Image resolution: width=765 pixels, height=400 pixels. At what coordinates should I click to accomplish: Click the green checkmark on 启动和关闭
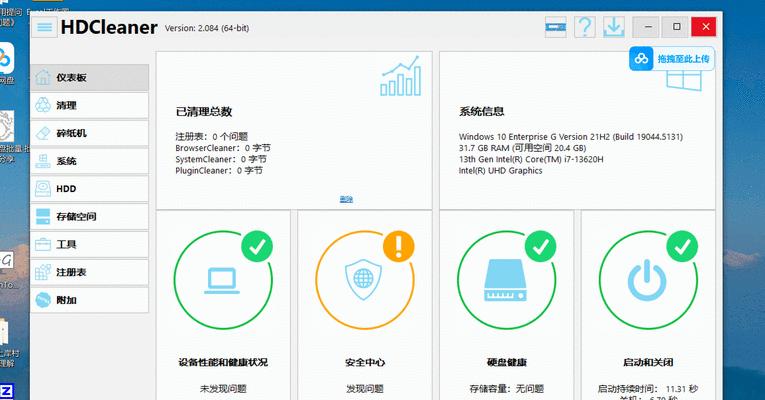(682, 246)
